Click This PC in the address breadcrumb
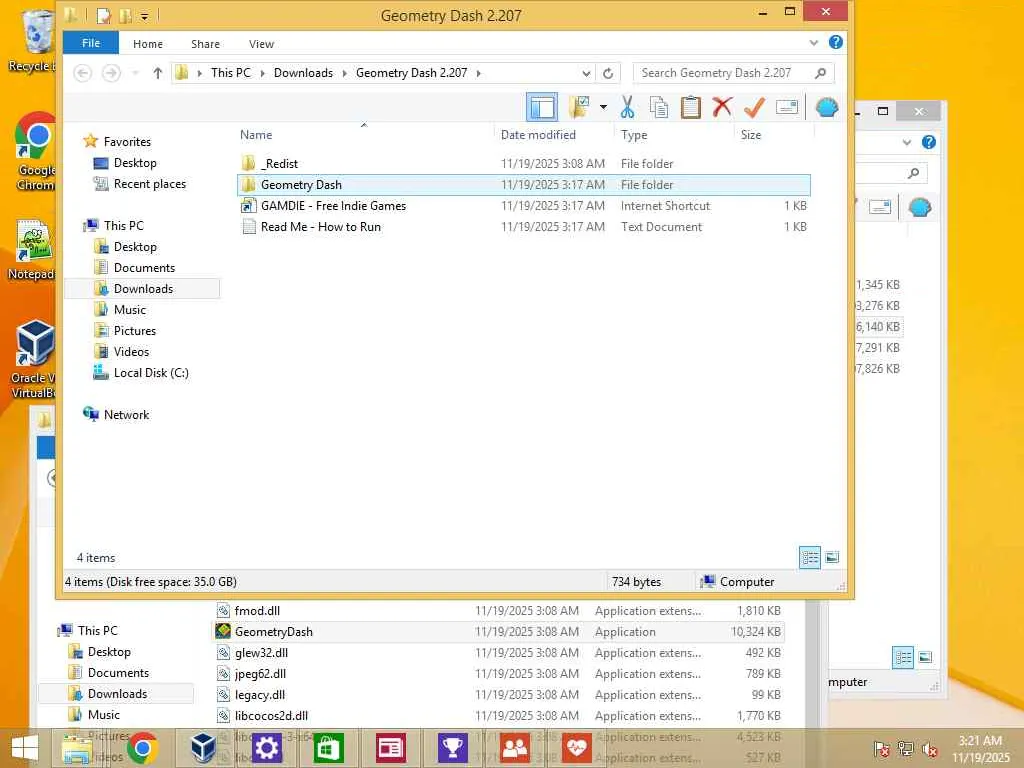Image resolution: width=1024 pixels, height=768 pixels. (x=231, y=73)
